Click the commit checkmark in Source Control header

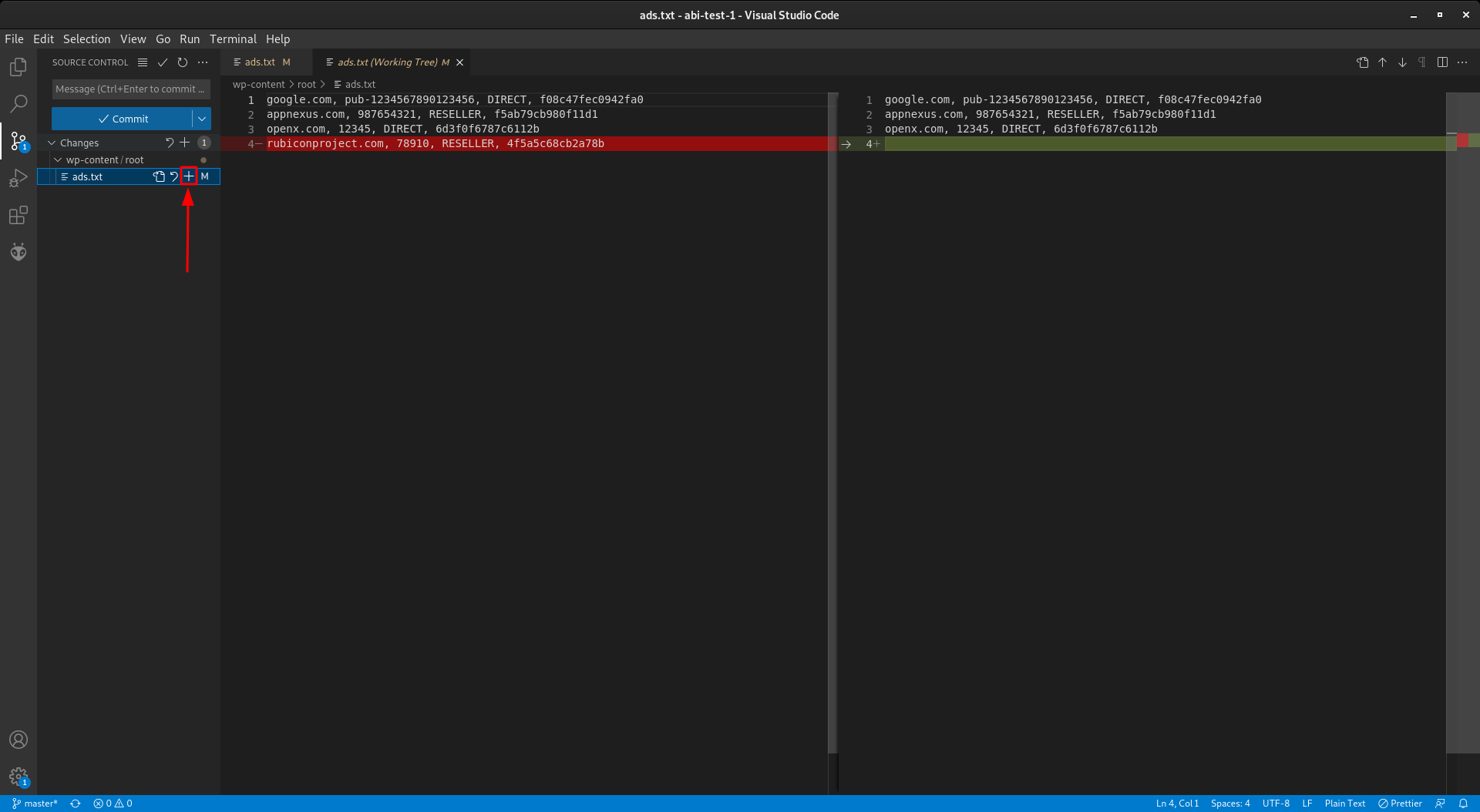click(x=163, y=62)
